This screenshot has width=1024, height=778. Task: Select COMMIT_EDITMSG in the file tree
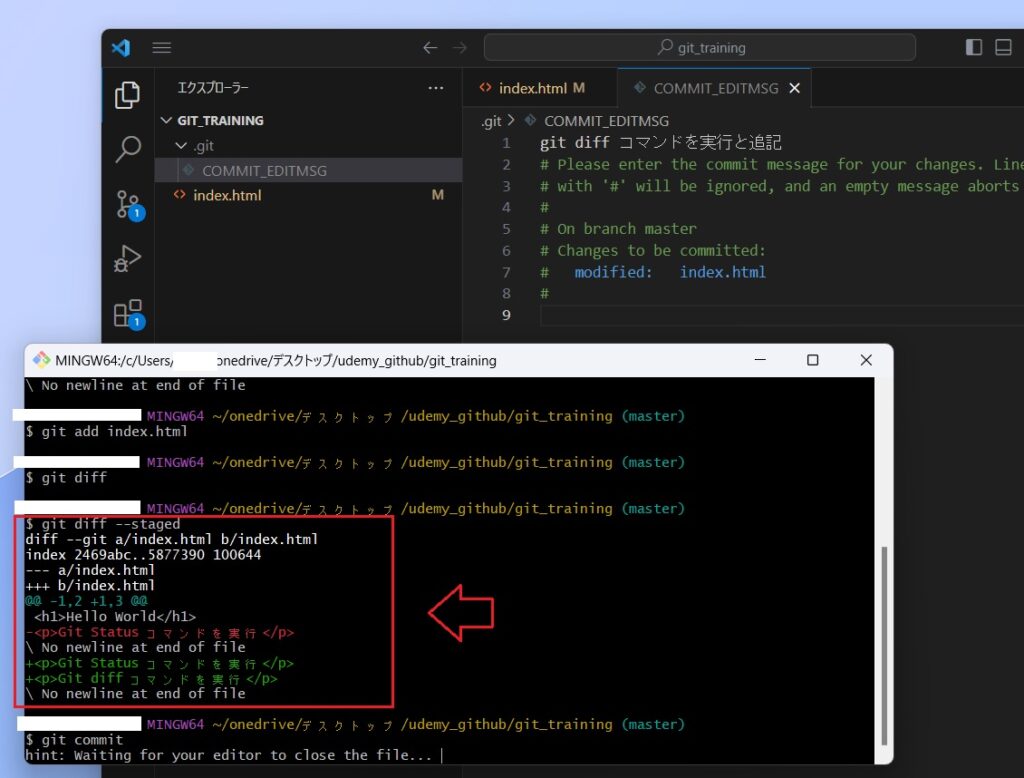tap(264, 171)
